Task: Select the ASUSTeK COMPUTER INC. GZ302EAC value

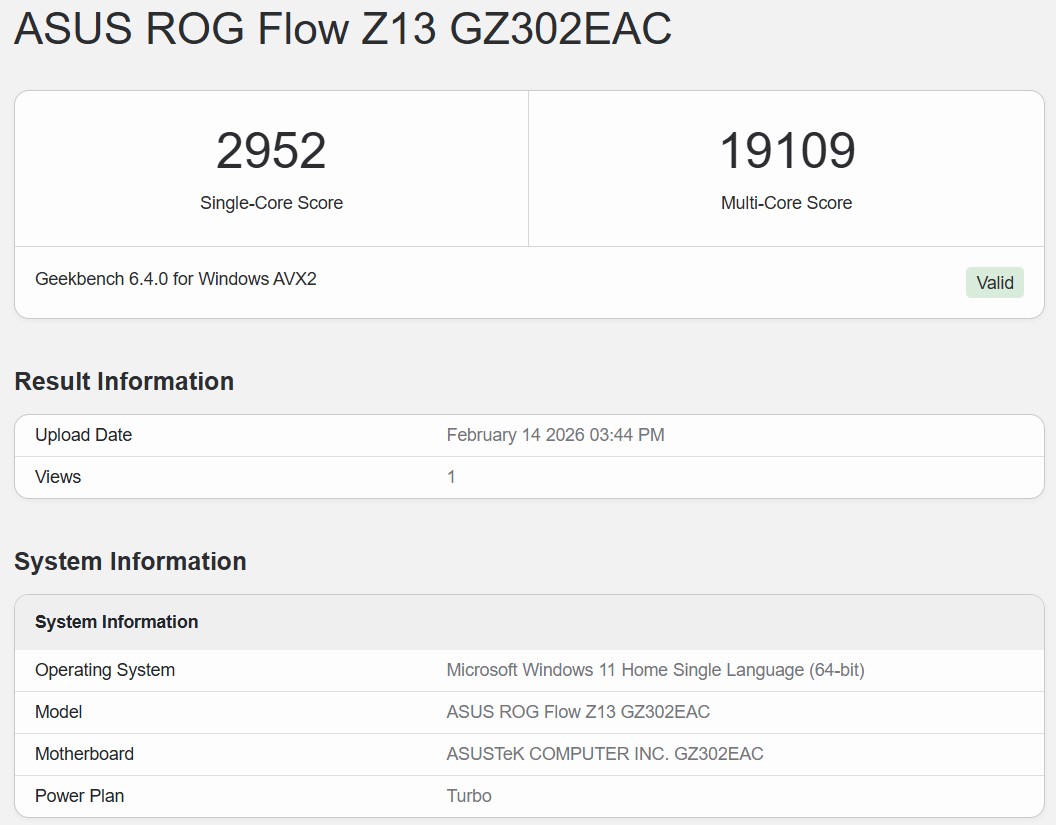Action: tap(604, 754)
